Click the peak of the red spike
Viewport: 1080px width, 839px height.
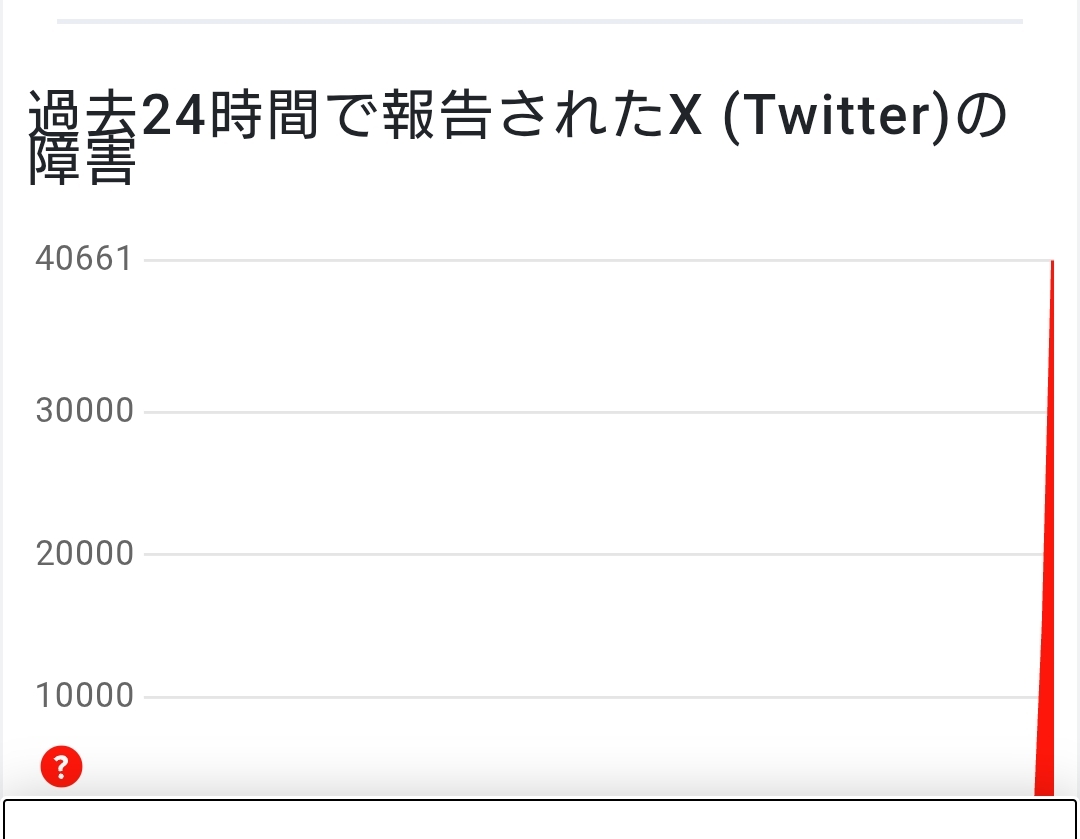[1052, 263]
